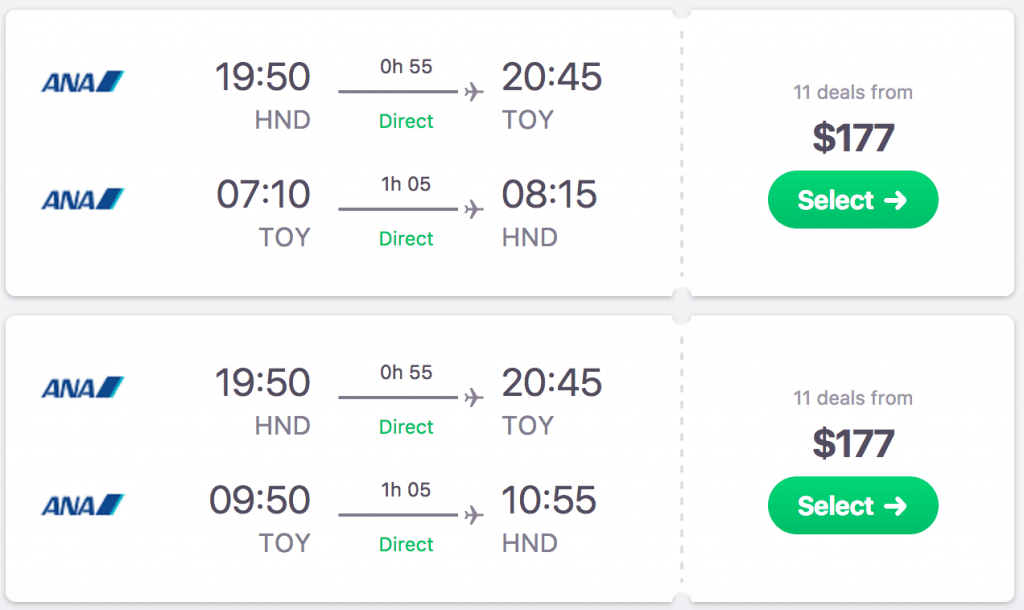Viewport: 1024px width, 610px height.
Task: Click the ANA logo on the first result's 19:50 flight
Action: [82, 81]
